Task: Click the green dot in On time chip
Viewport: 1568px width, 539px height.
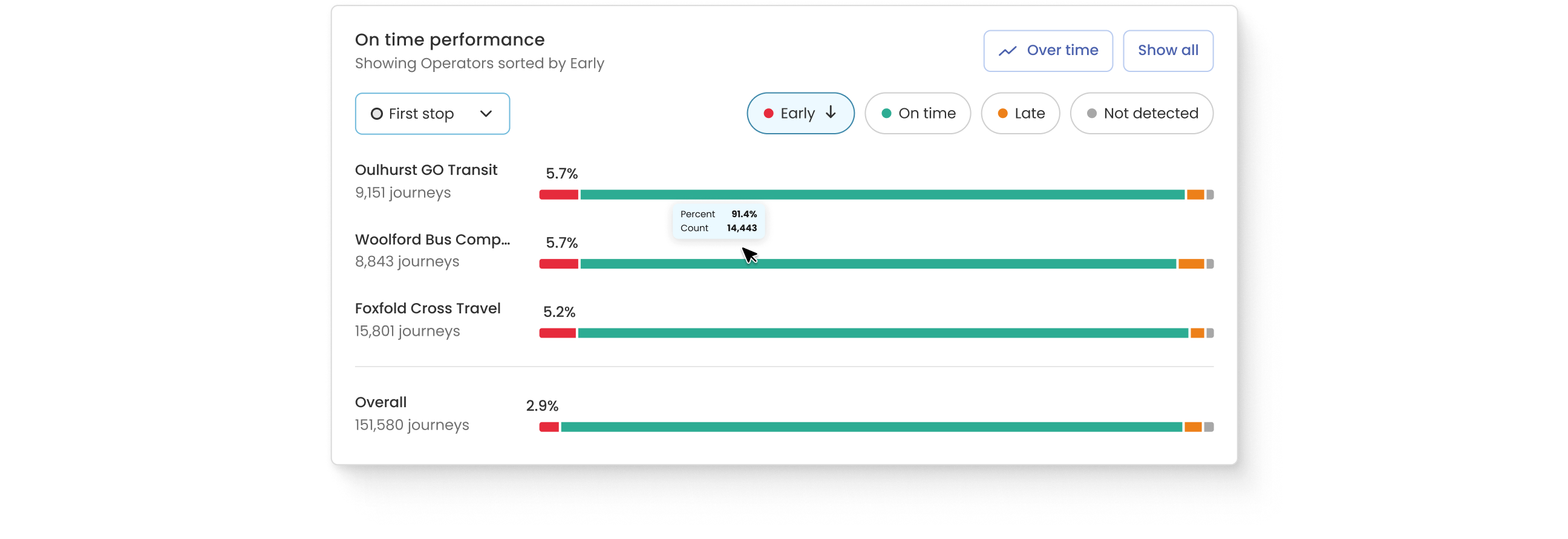Action: pyautogui.click(x=886, y=113)
